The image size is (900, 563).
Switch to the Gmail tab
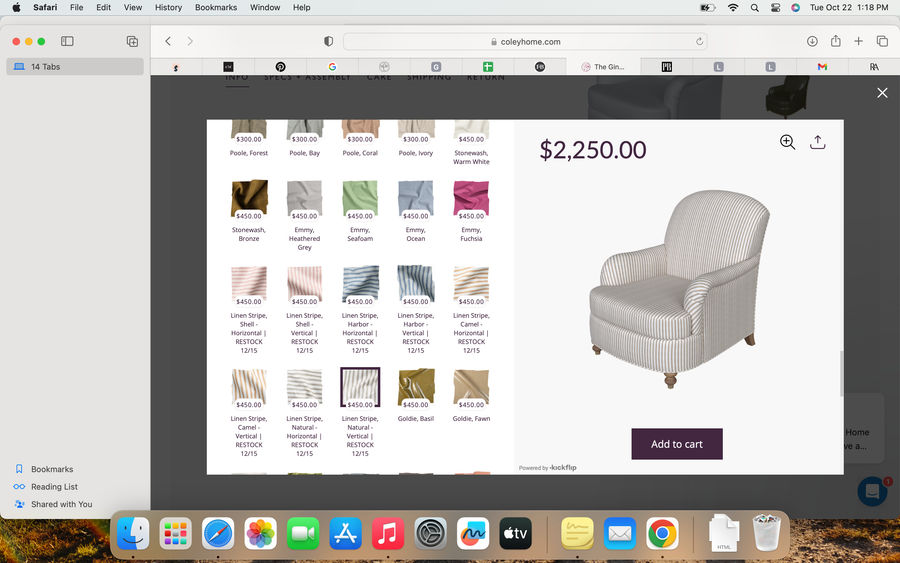tap(822, 67)
